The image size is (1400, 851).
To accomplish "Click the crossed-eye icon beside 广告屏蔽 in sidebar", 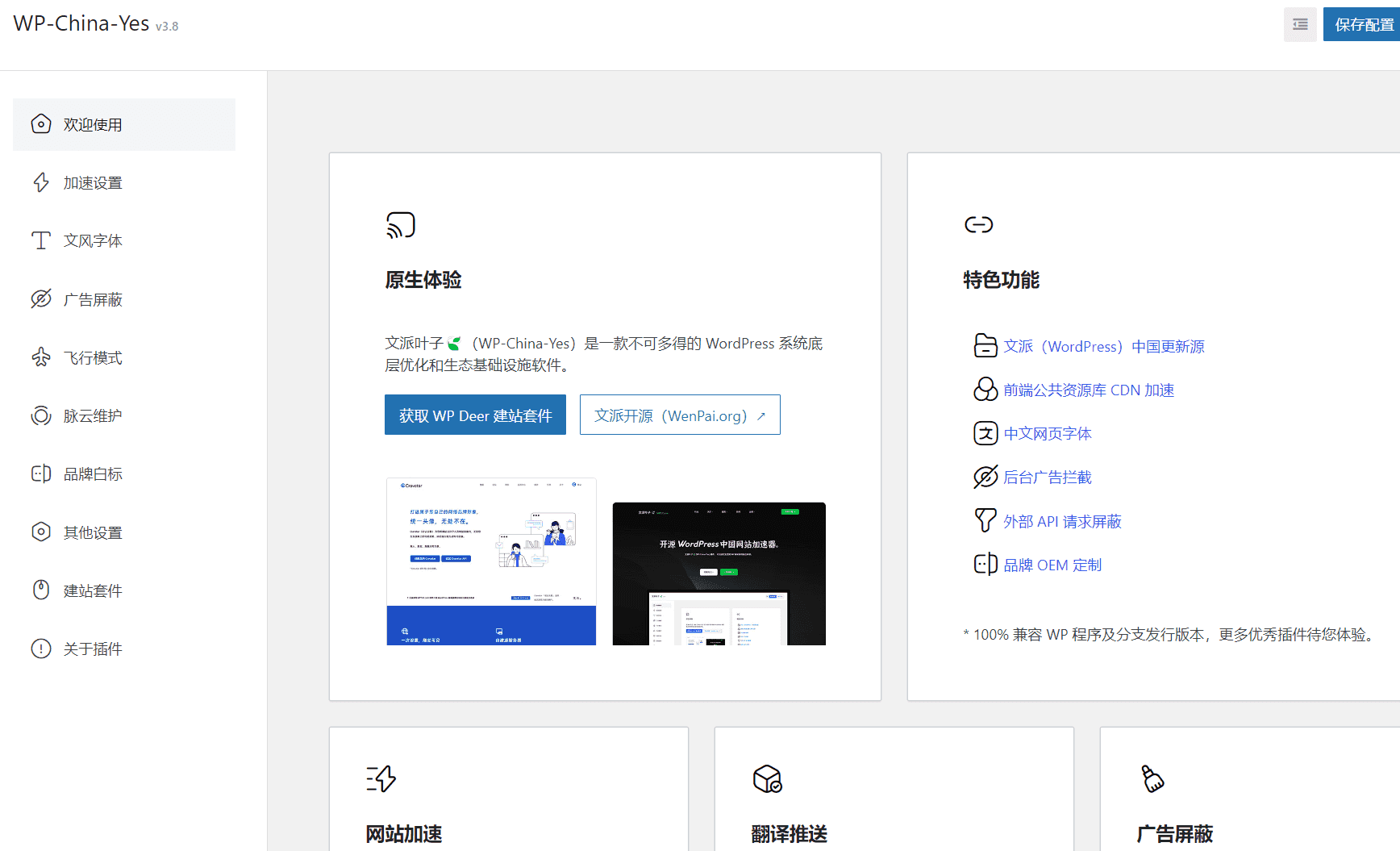I will click(x=41, y=299).
